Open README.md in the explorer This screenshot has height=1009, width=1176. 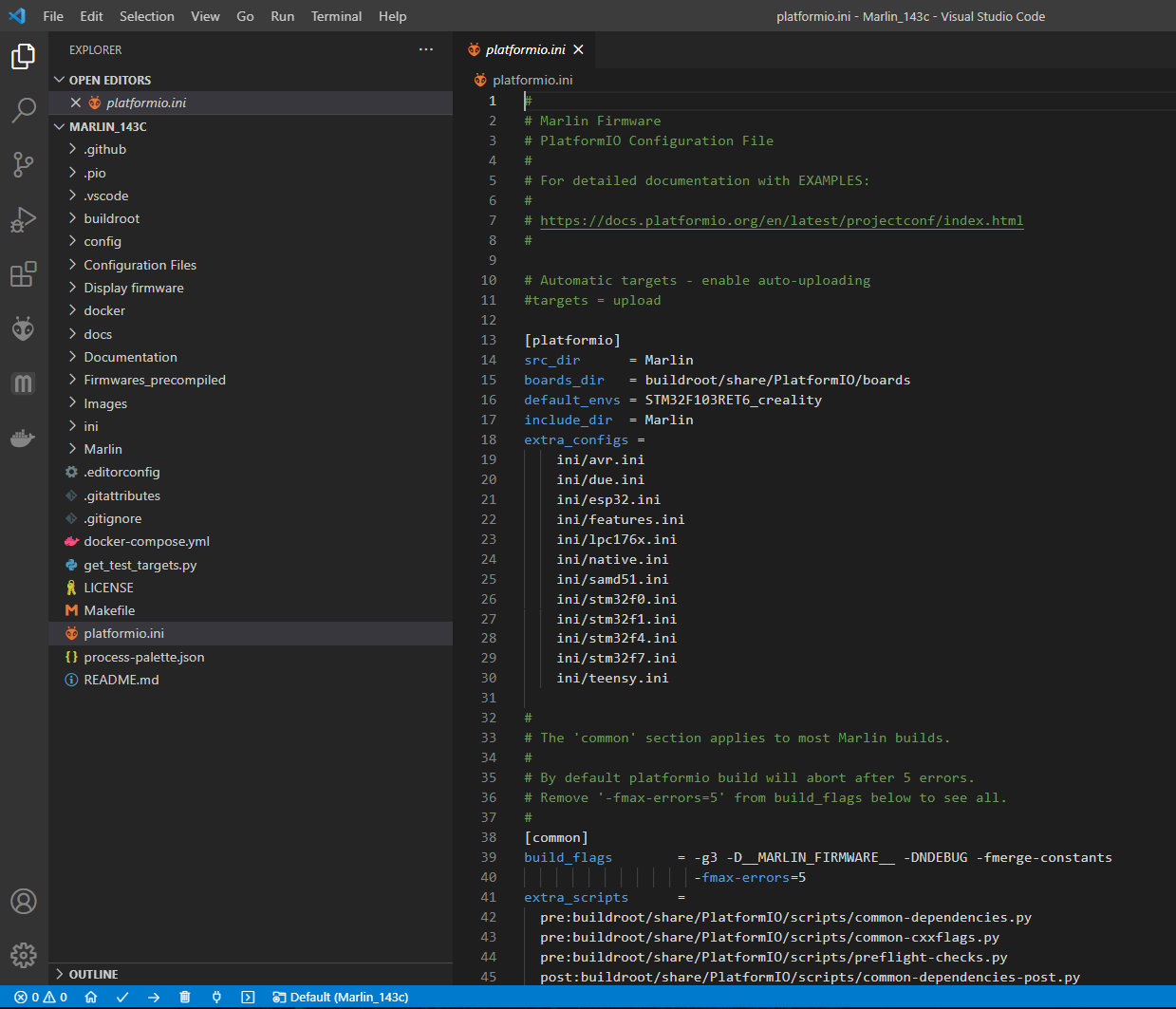pos(121,680)
